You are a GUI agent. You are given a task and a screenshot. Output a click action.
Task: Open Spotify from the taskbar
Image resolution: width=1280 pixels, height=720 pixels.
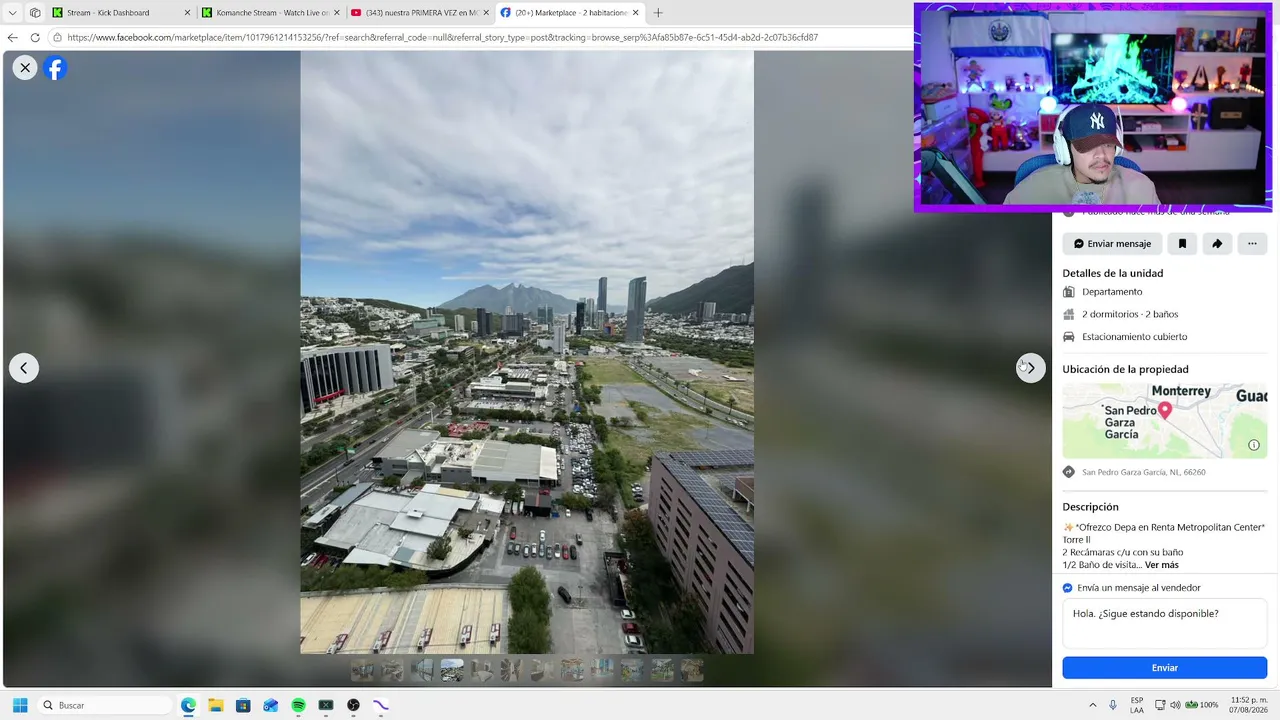pyautogui.click(x=298, y=705)
